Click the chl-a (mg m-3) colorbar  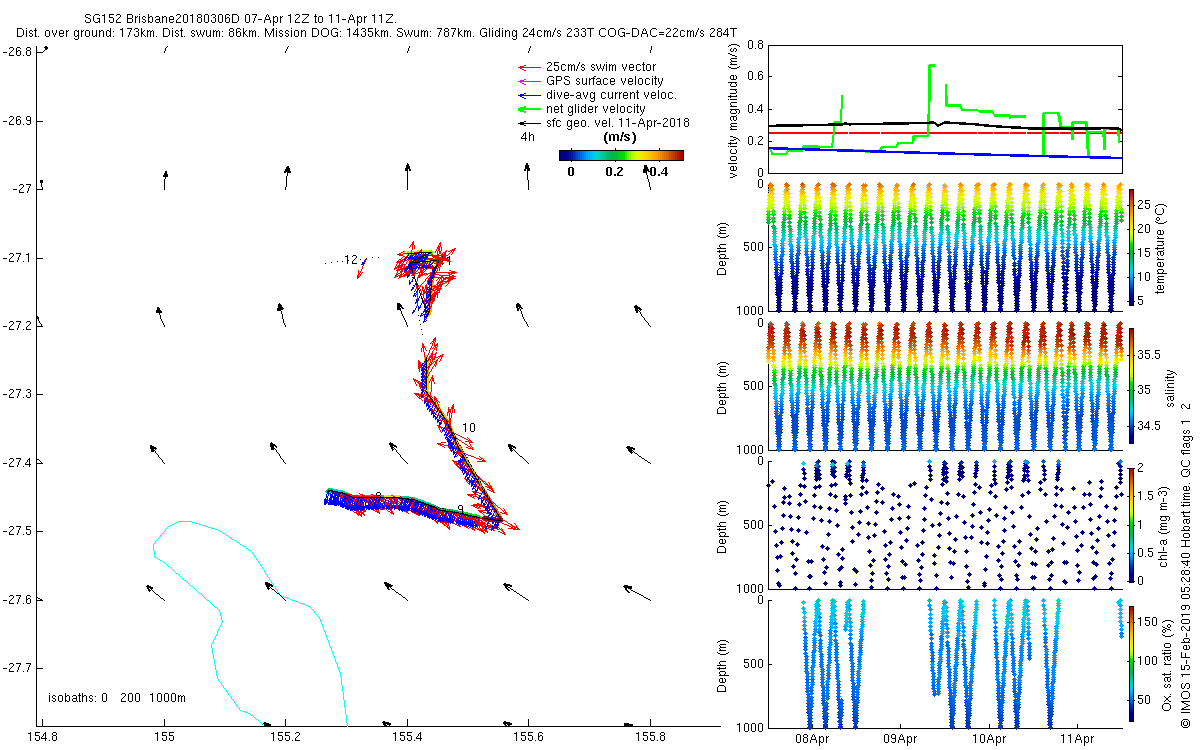[1132, 524]
